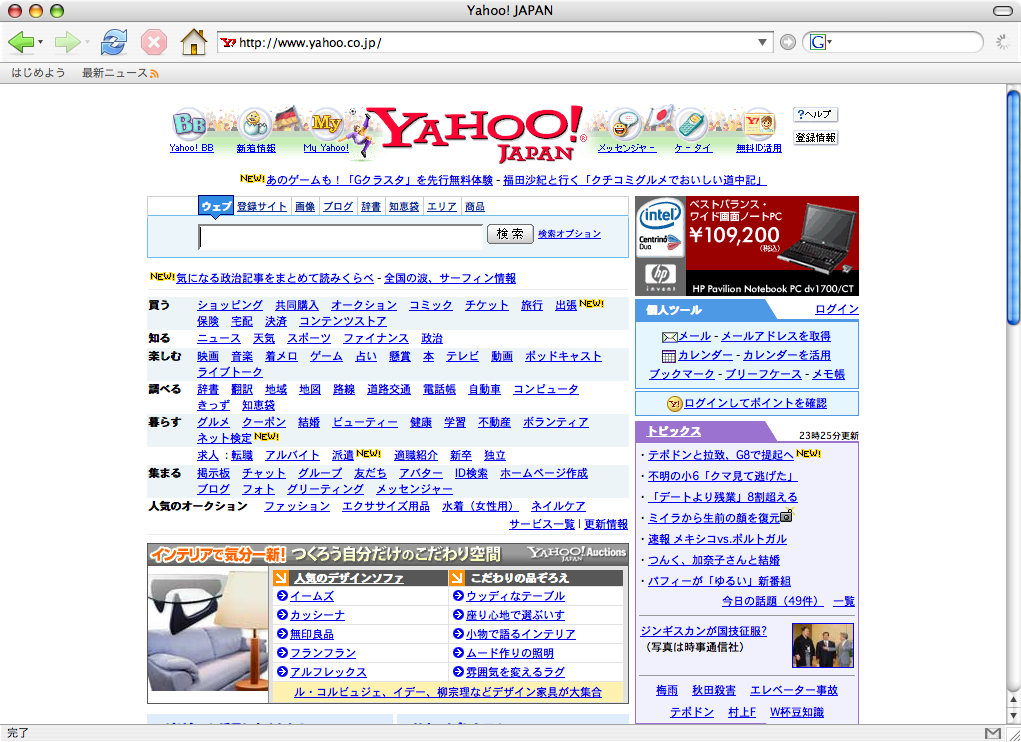Click the sofa and lamp photo
The height and width of the screenshot is (742, 1021).
pyautogui.click(x=208, y=633)
